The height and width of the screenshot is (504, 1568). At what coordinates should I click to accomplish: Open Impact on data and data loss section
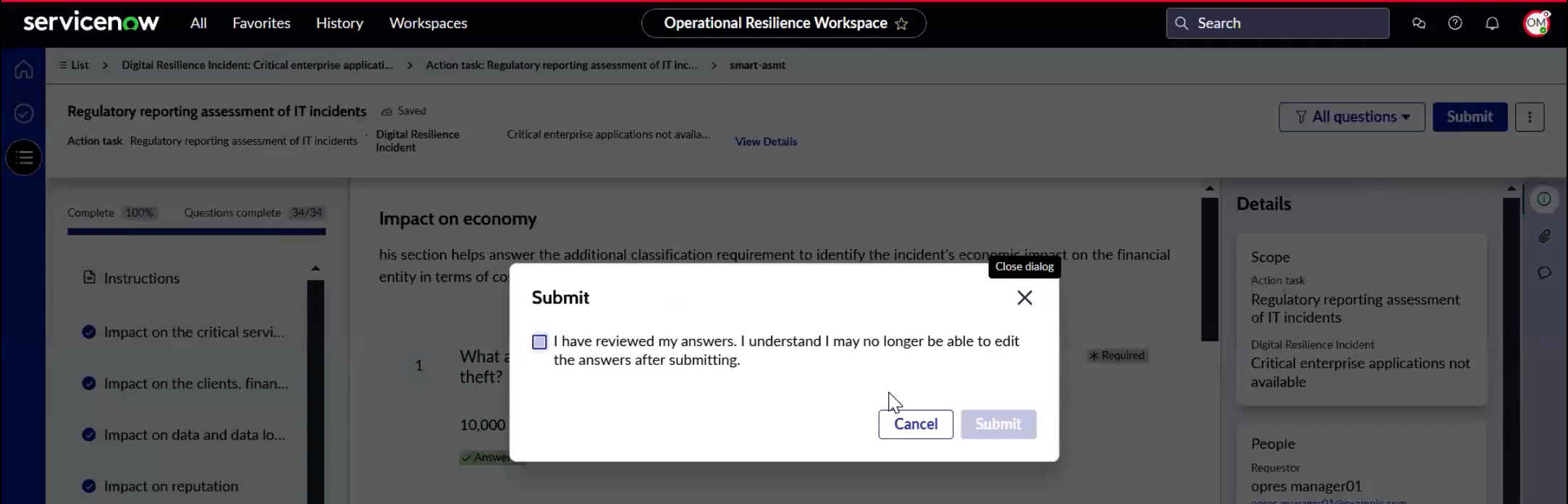(x=194, y=435)
